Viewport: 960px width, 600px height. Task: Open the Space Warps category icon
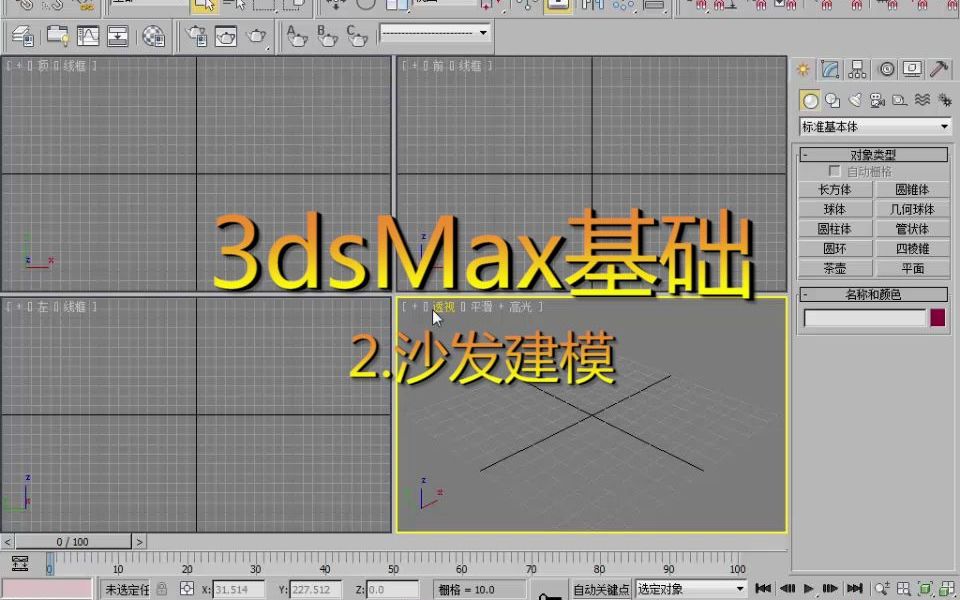point(921,100)
